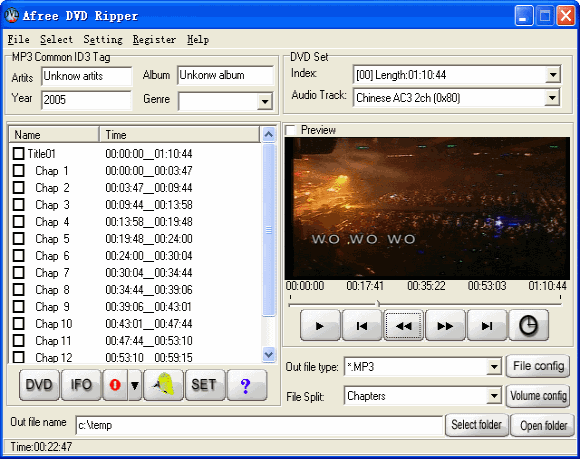Check the Chap 12 checkbox
The width and height of the screenshot is (580, 460).
pos(18,357)
